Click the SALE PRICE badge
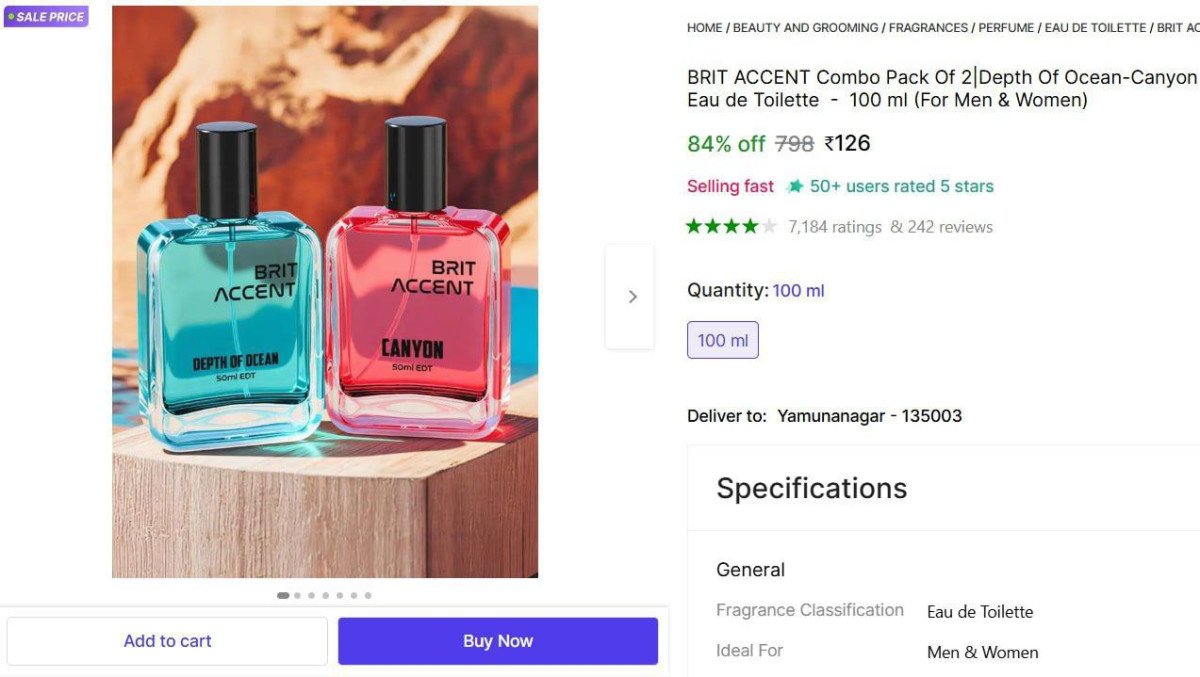The image size is (1200, 677). 46,17
